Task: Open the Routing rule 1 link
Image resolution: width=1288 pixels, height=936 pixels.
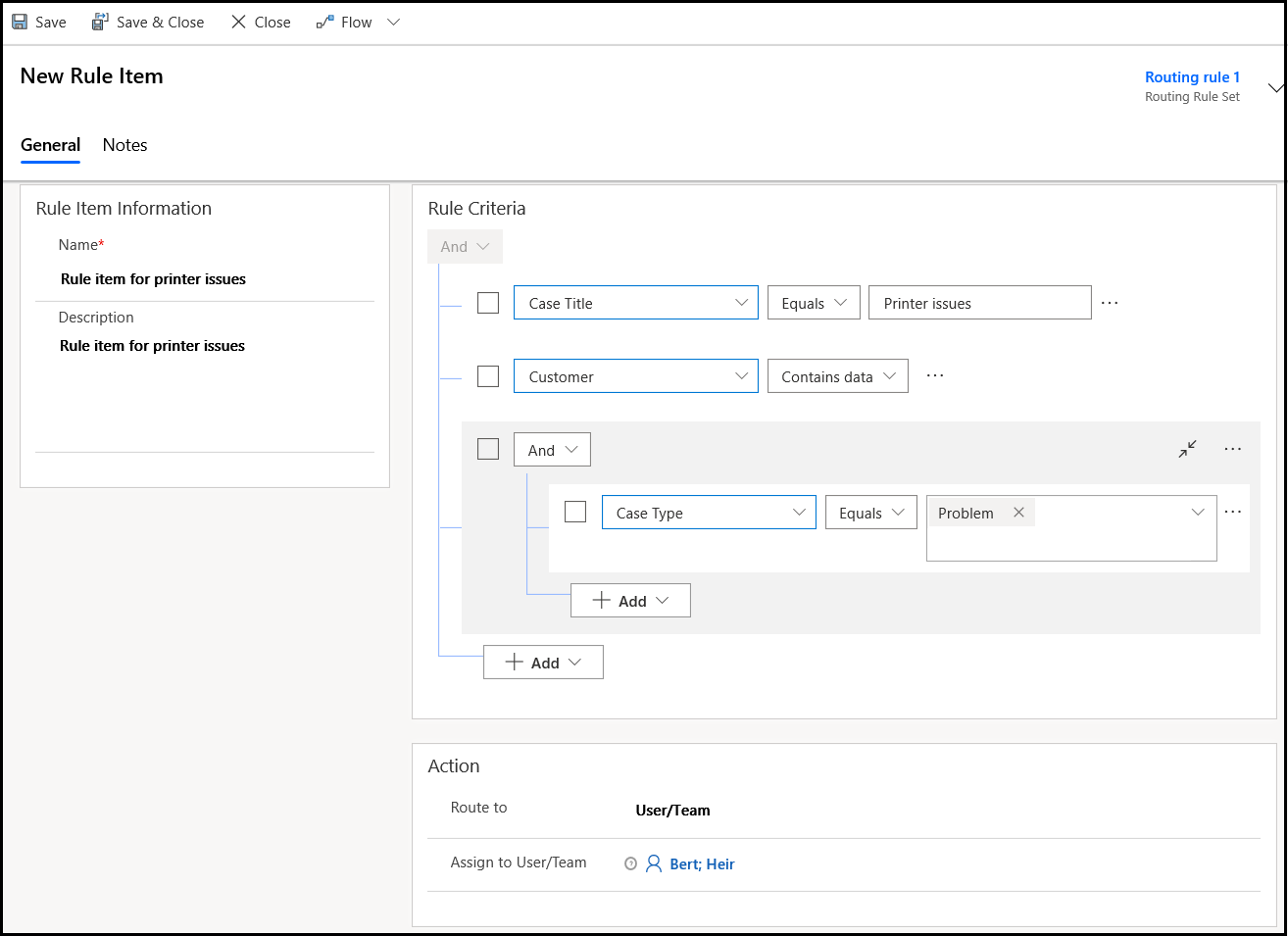Action: [x=1192, y=76]
